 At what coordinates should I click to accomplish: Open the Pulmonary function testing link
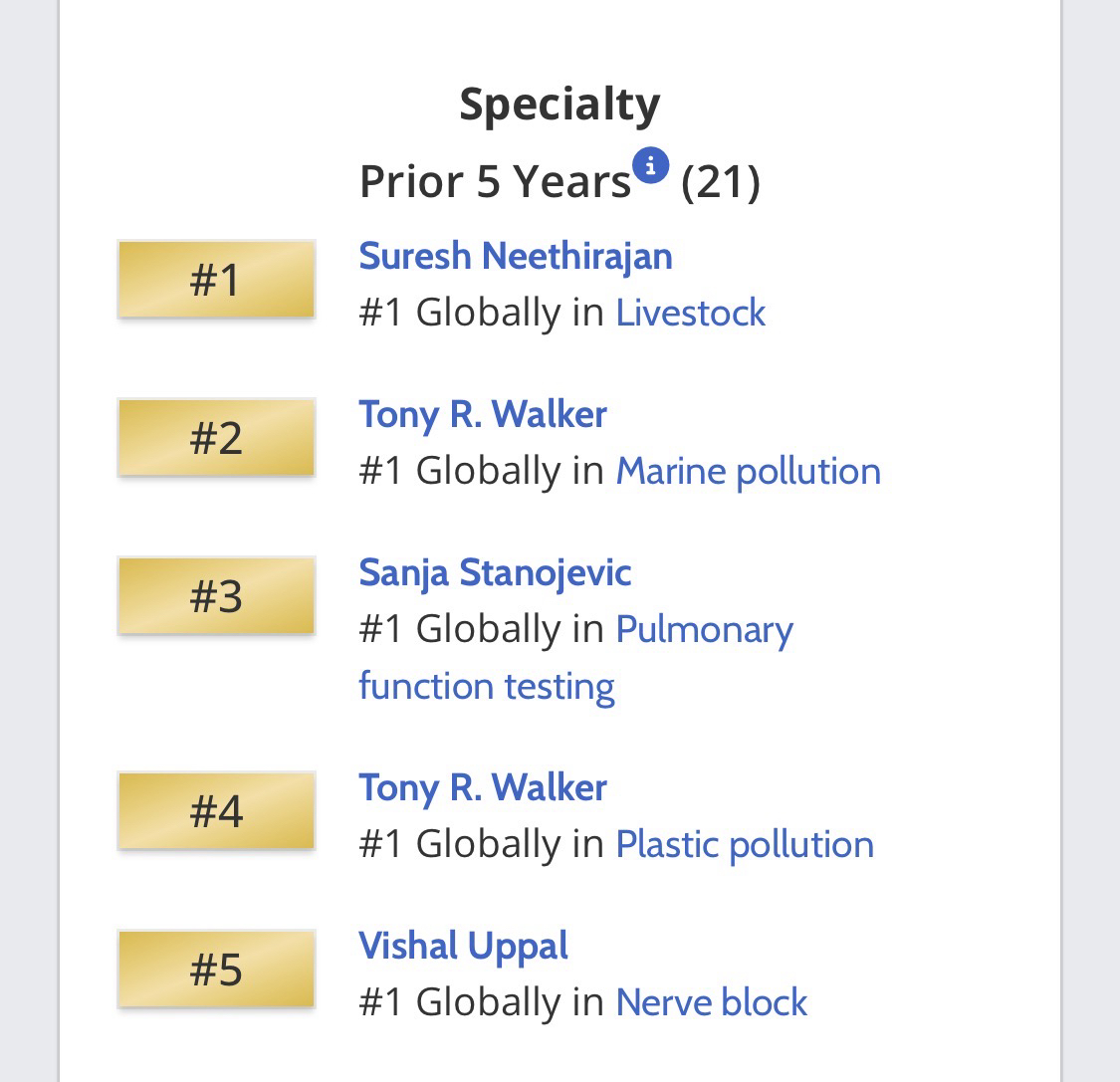[x=704, y=630]
